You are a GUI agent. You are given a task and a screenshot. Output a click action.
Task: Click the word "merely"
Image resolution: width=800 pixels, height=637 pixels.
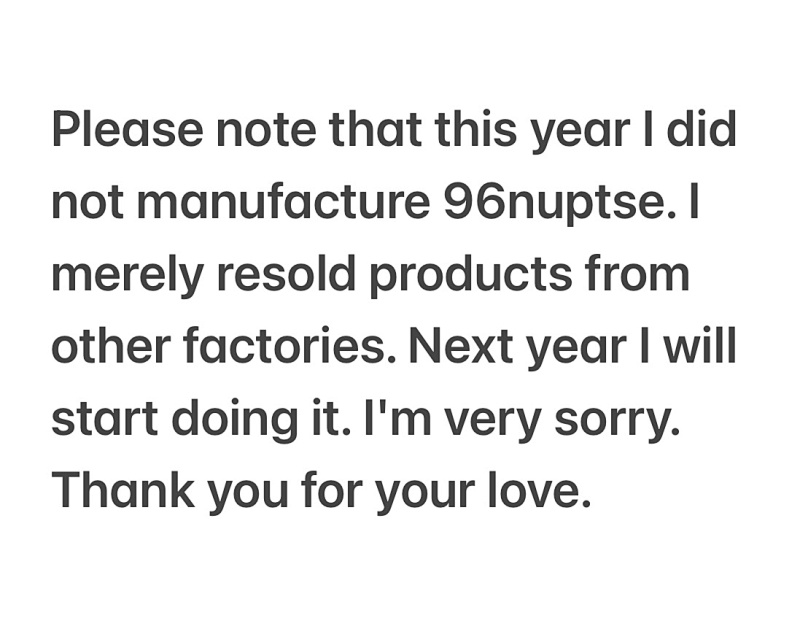coord(128,275)
